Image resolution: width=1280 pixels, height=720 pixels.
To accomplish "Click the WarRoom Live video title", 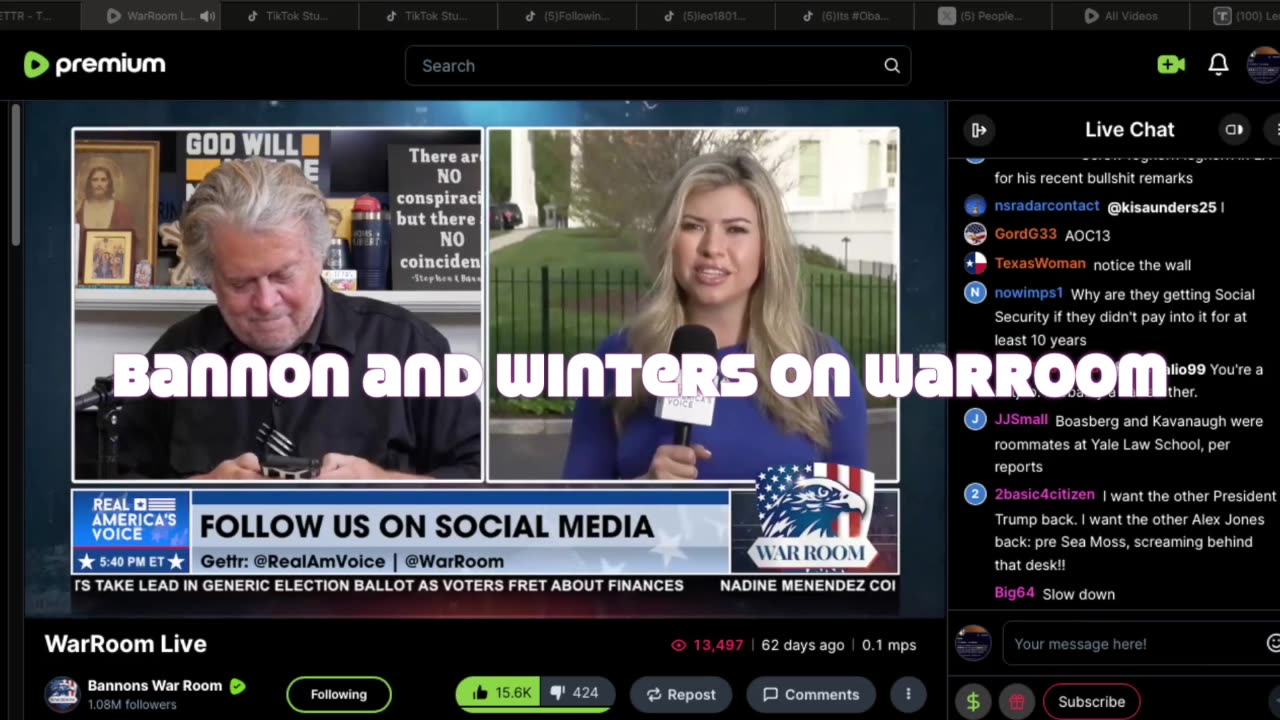I will 125,644.
